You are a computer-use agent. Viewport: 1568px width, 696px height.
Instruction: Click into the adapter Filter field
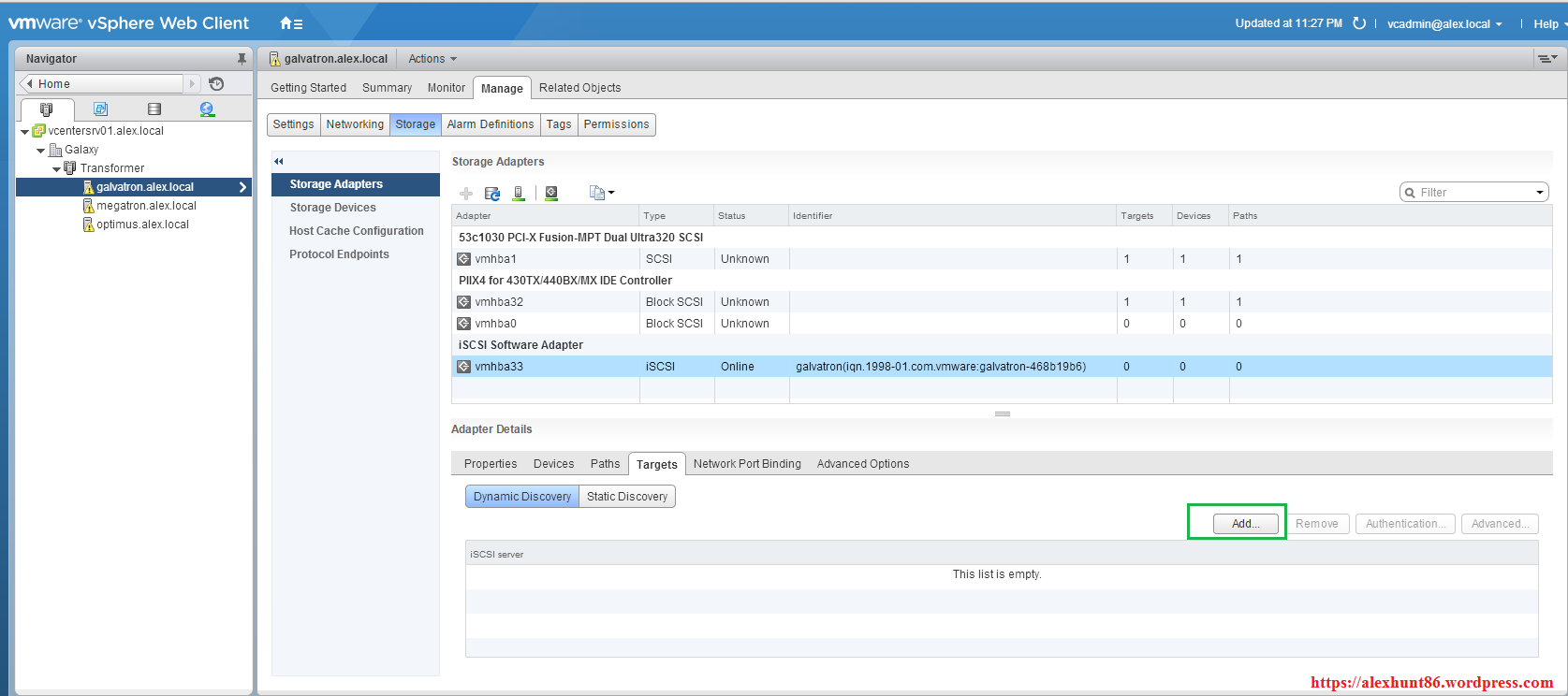[1474, 193]
